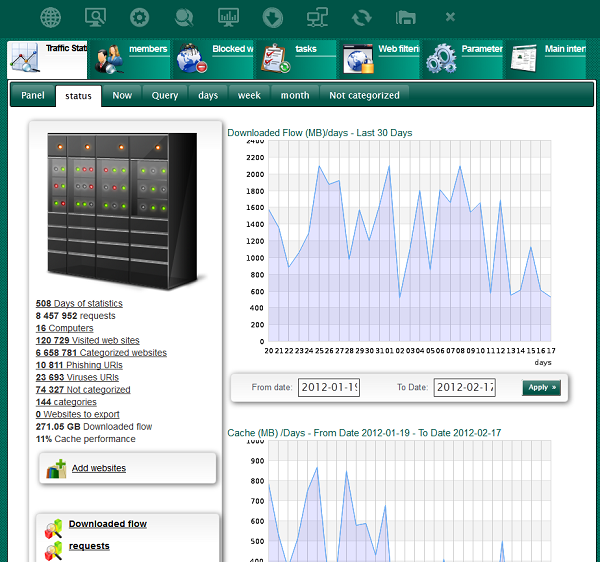
Task: Switch to the month tab
Action: (295, 95)
